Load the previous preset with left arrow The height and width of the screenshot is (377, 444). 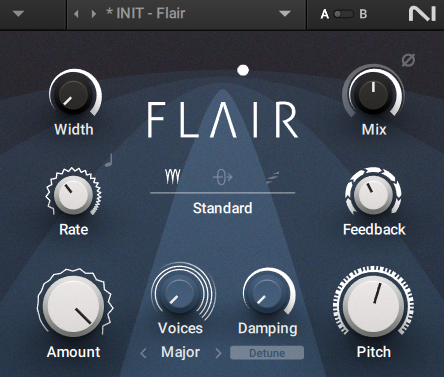(x=76, y=14)
